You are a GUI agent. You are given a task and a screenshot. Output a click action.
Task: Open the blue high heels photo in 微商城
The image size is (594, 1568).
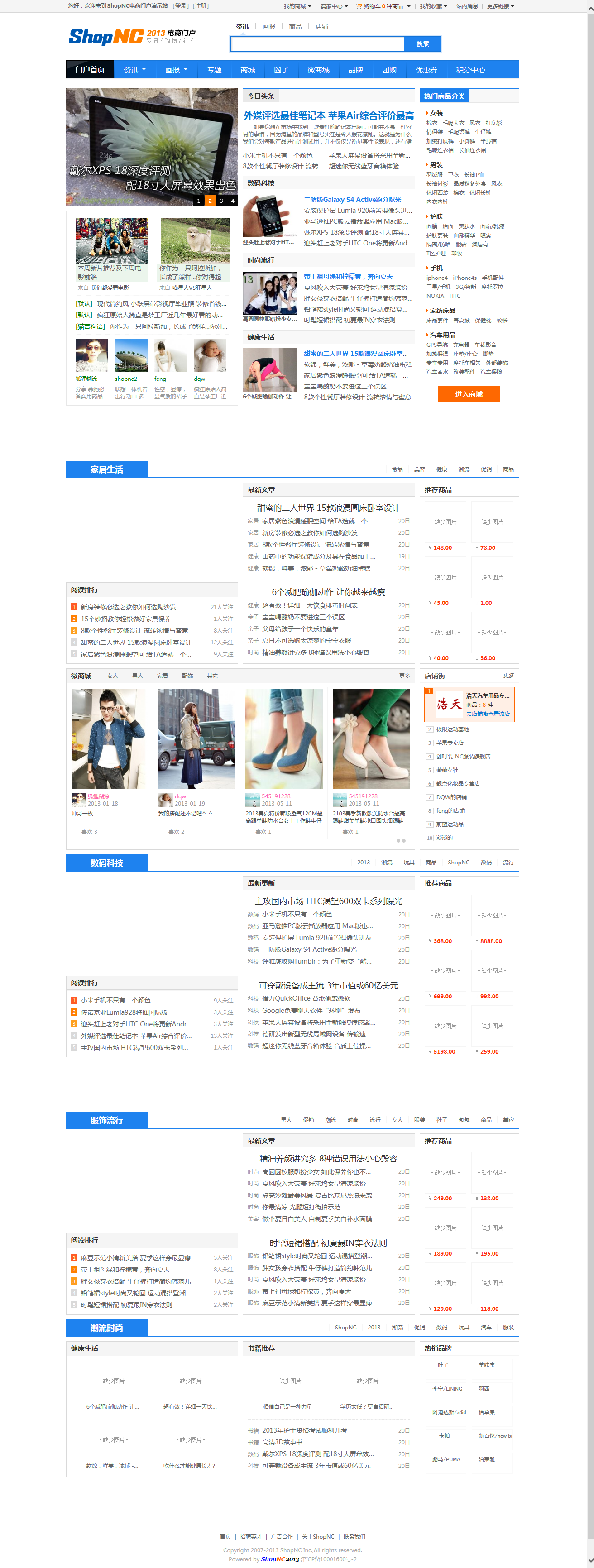pos(283,738)
